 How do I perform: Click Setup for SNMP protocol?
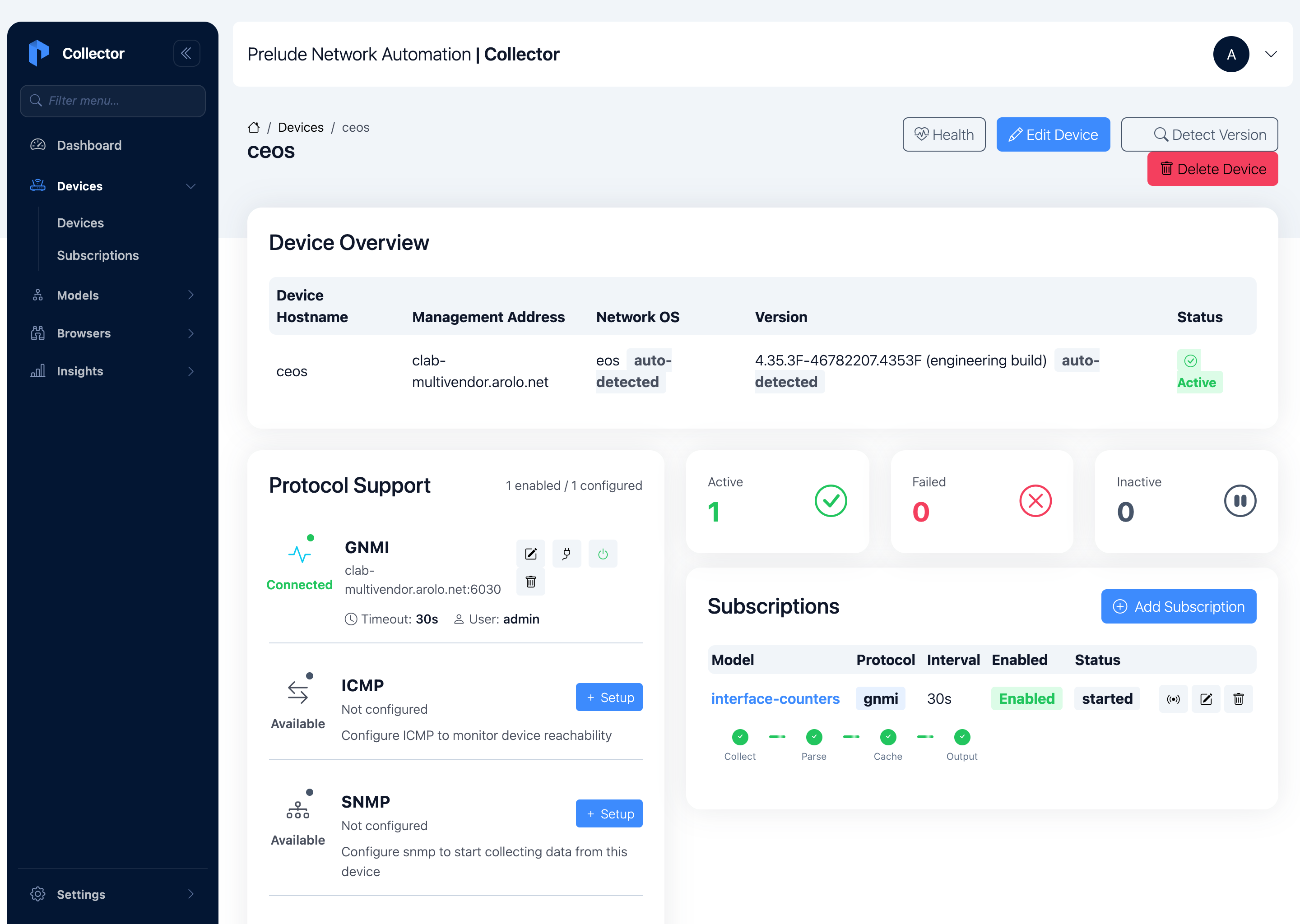click(x=609, y=813)
